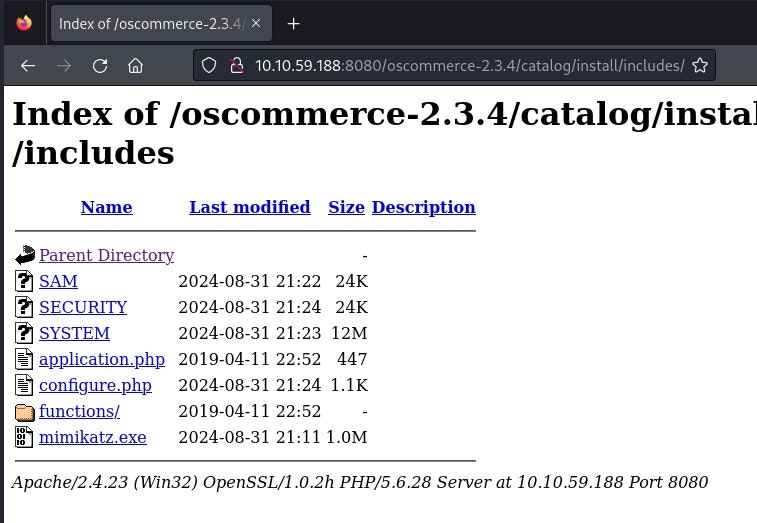The height and width of the screenshot is (523, 757).
Task: Show the insecure connection padlock info
Action: pos(236,66)
